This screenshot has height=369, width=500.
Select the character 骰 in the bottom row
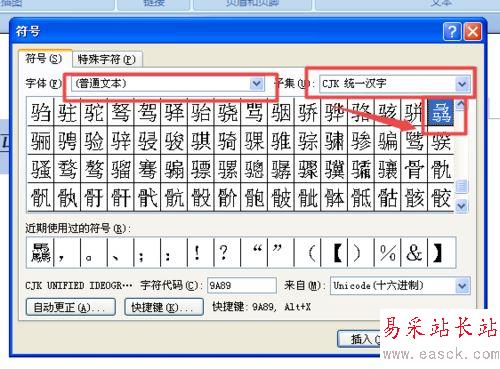(200, 197)
